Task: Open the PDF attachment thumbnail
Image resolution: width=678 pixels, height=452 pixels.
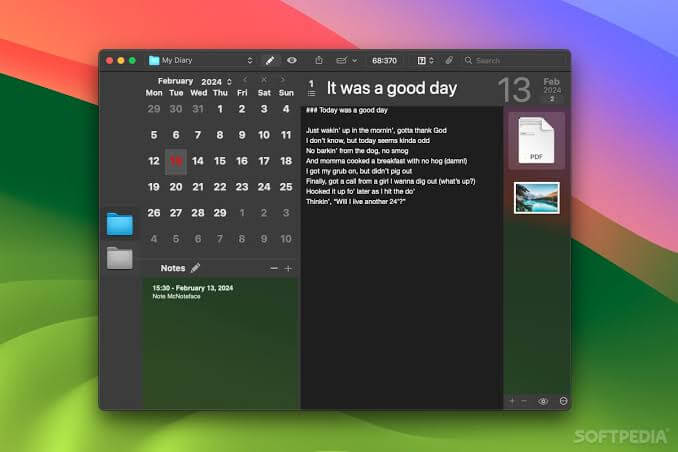Action: 536,141
